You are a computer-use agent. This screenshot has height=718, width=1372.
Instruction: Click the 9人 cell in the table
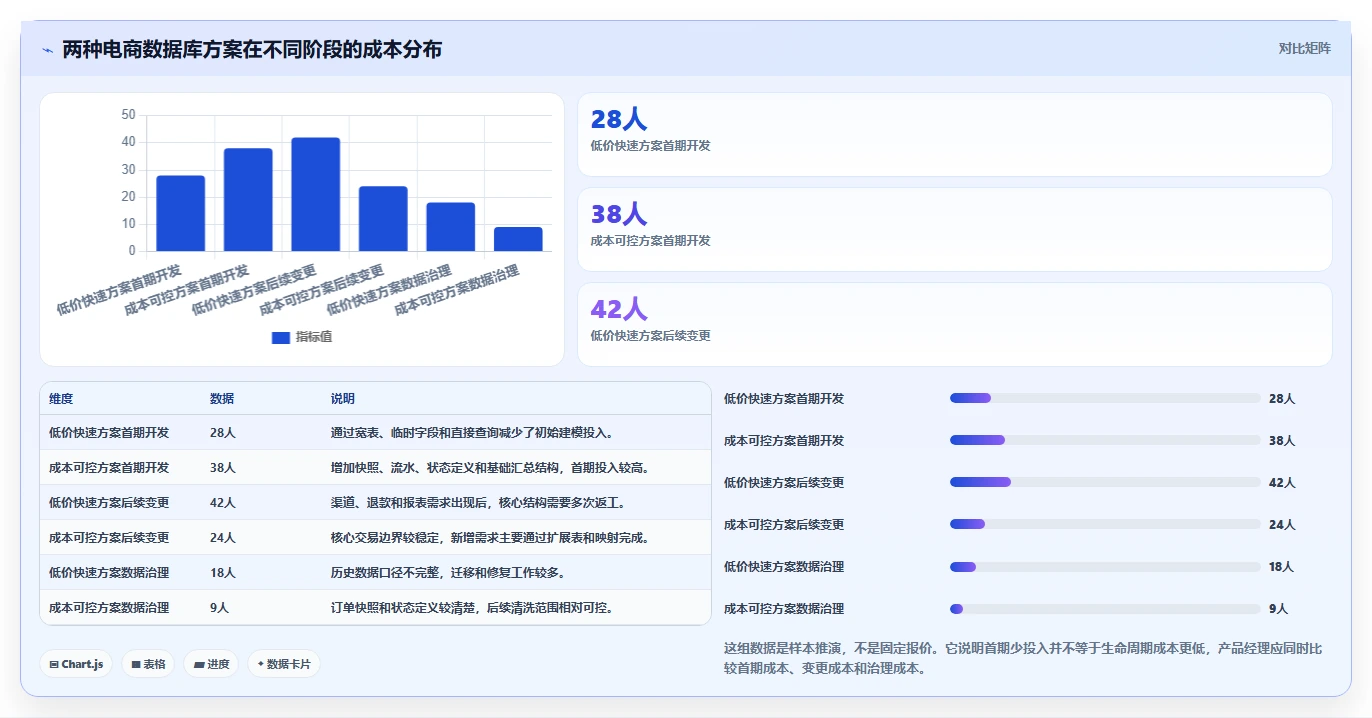pyautogui.click(x=219, y=608)
